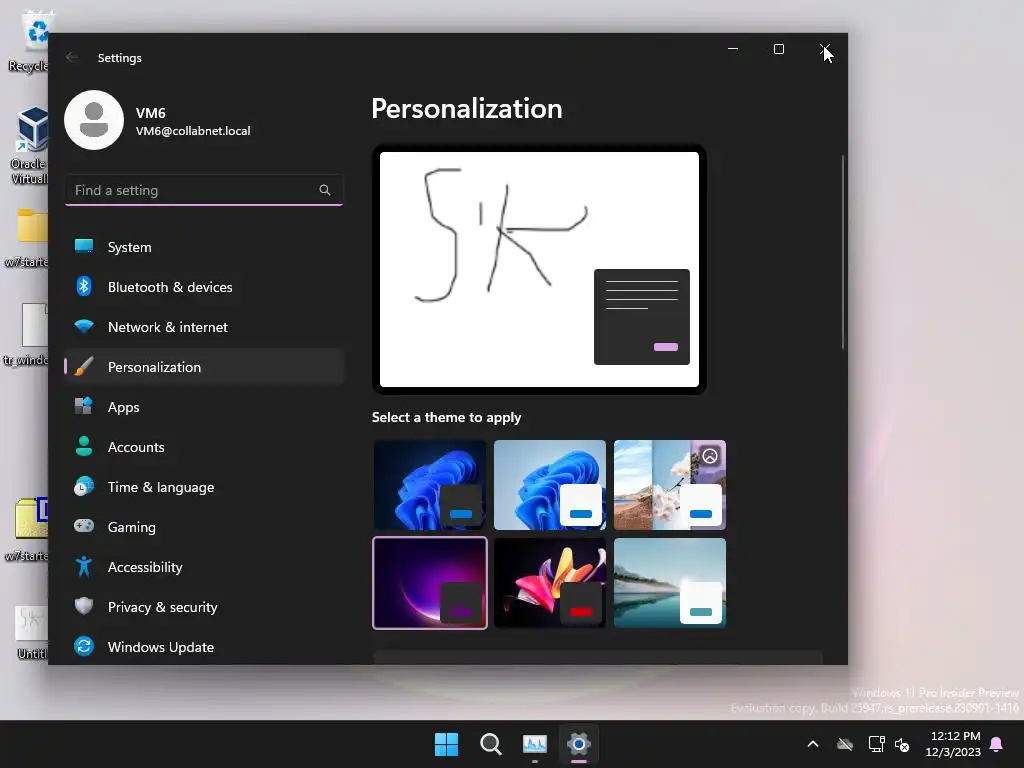Viewport: 1024px width, 768px height.
Task: Apply the dark blue bloom theme
Action: coord(430,485)
